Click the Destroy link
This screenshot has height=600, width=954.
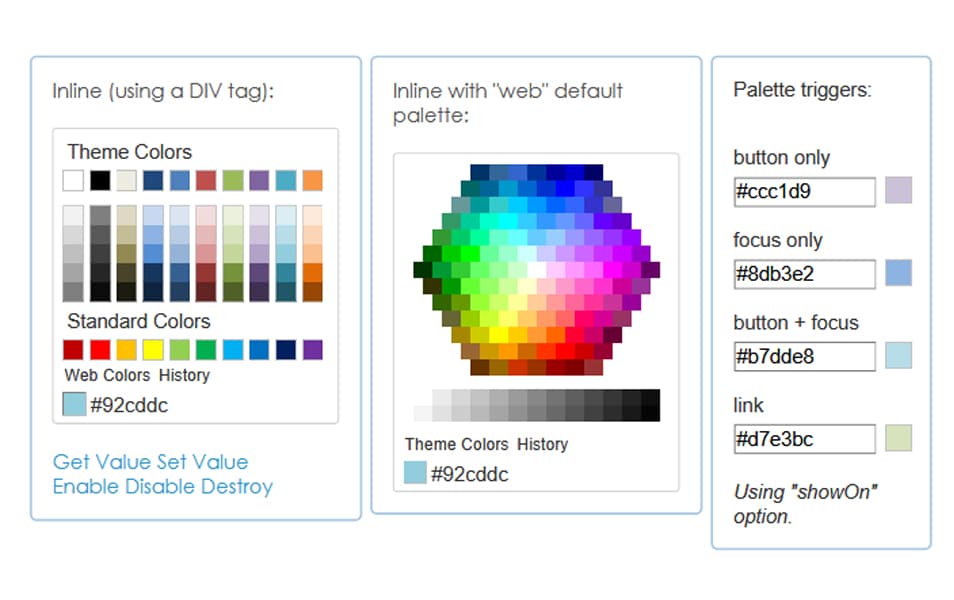236,487
